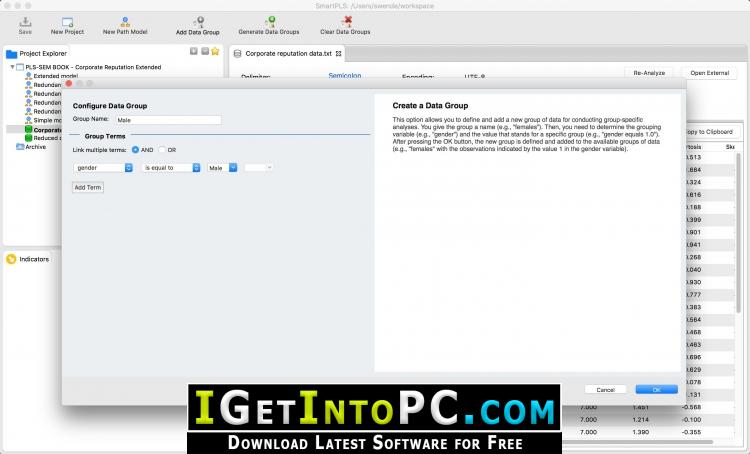Click the Add Term button

(88, 188)
